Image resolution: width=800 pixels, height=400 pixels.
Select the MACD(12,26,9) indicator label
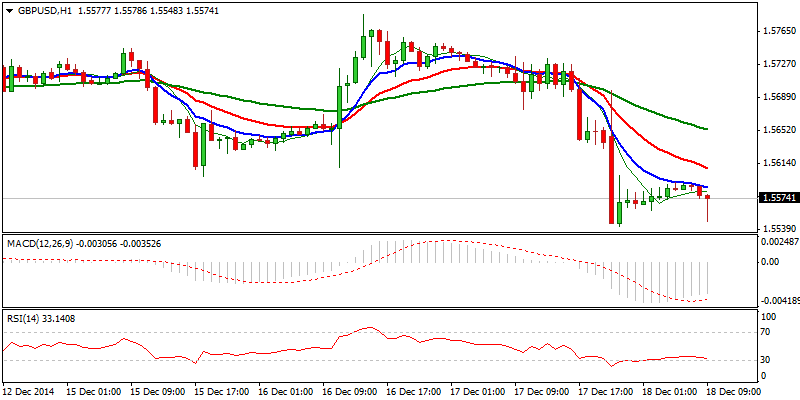coord(39,244)
